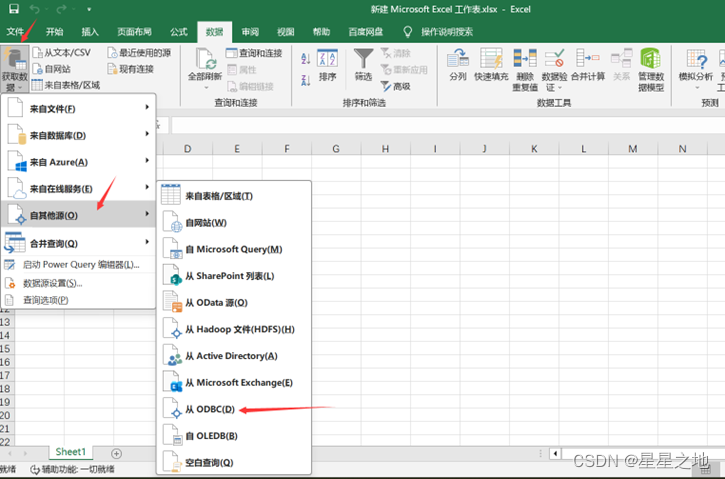The image size is (725, 479).
Task: Open the 文件 menu tab
Action: point(15,31)
